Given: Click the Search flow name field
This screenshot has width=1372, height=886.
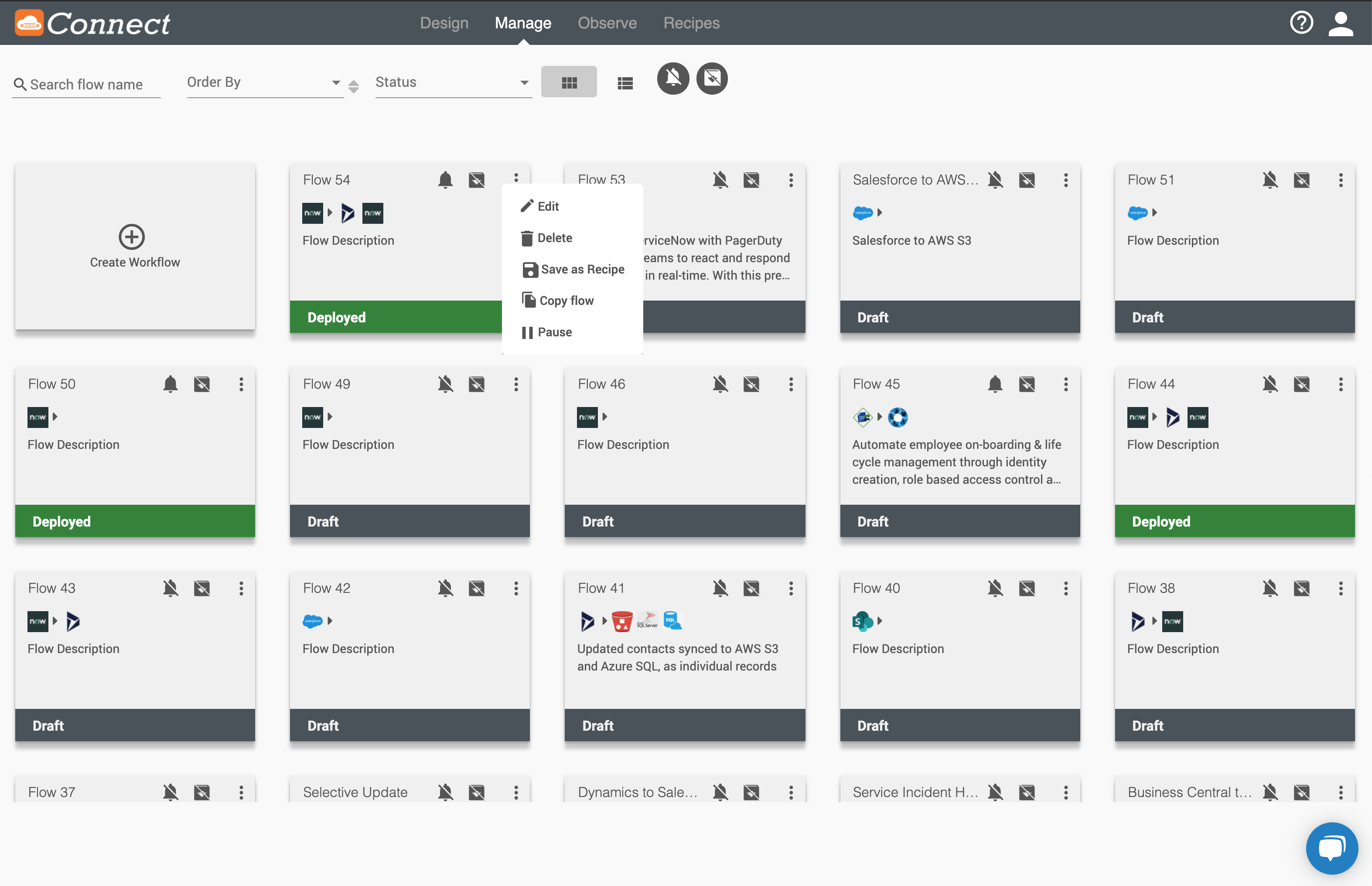Looking at the screenshot, I should point(86,85).
